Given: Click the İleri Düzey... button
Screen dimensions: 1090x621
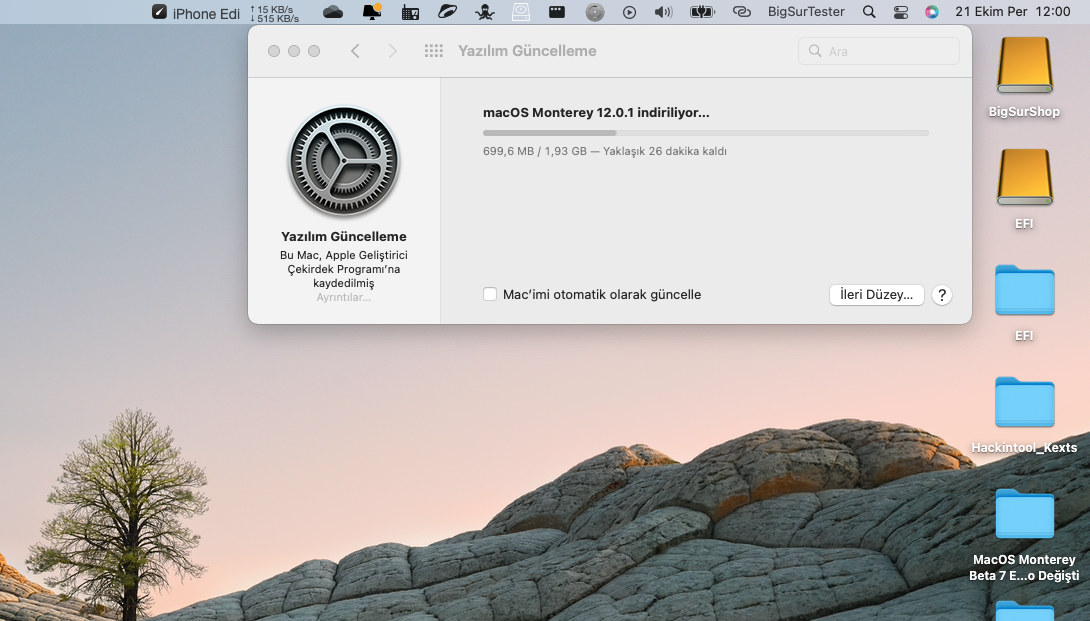Looking at the screenshot, I should 876,295.
